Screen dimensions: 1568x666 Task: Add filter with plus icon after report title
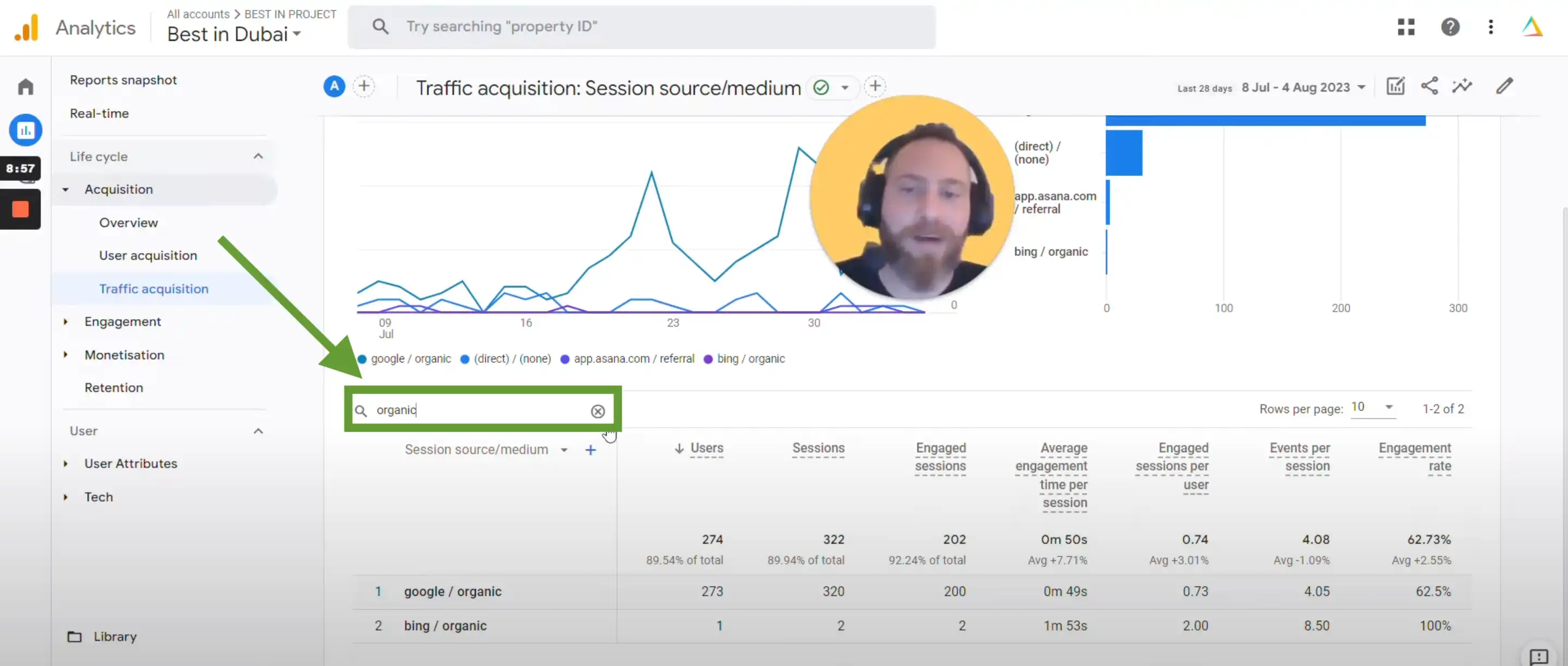(875, 87)
